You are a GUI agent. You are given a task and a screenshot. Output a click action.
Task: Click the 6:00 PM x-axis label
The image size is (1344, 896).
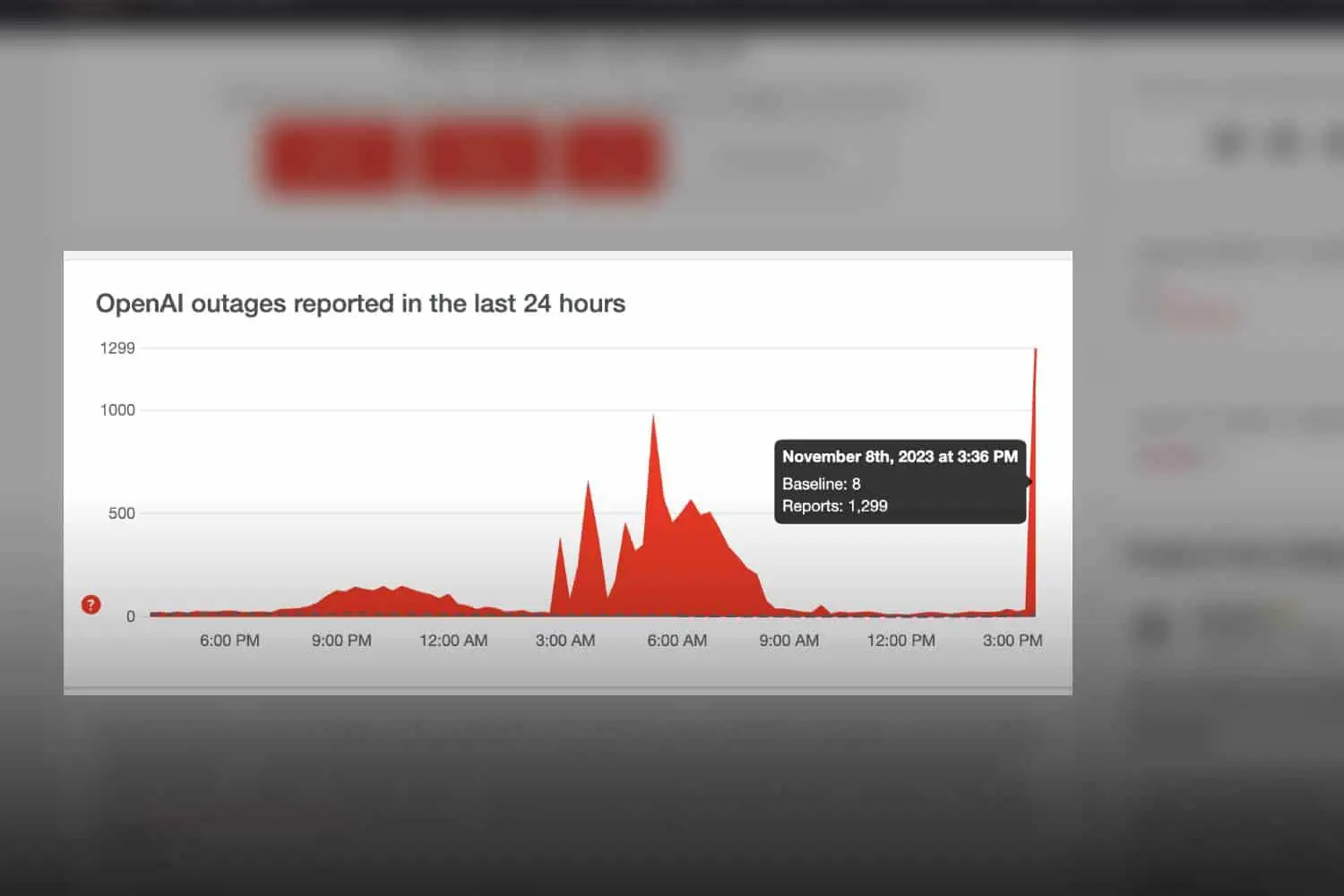tap(229, 641)
